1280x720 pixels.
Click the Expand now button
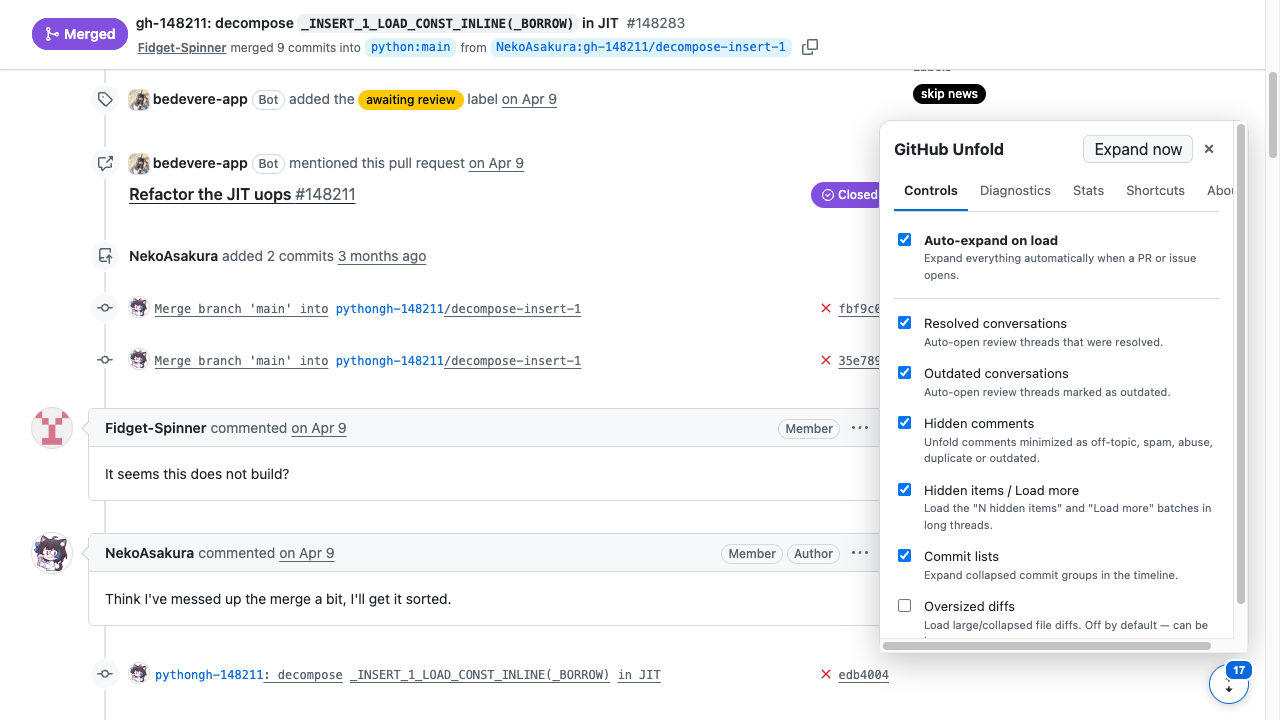[x=1138, y=149]
